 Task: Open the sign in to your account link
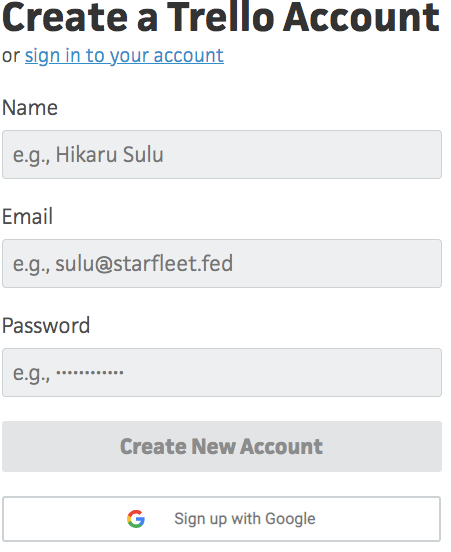[x=124, y=56]
